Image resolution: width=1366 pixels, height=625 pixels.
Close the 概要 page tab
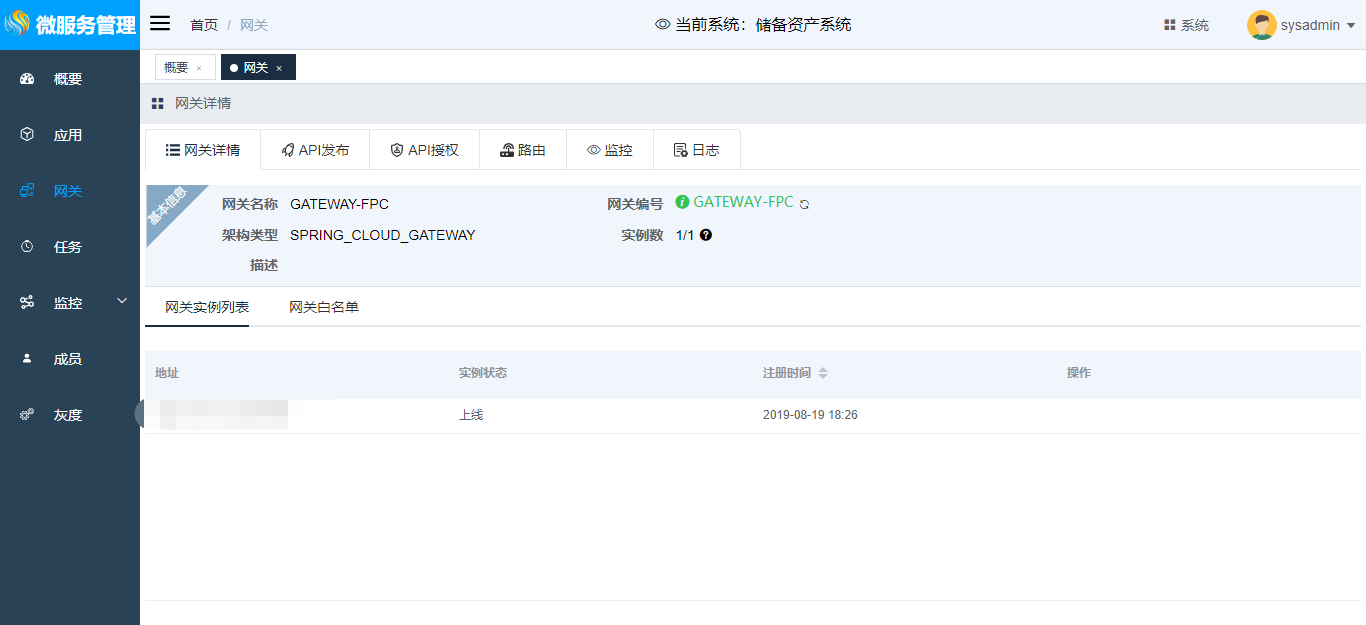tap(199, 68)
